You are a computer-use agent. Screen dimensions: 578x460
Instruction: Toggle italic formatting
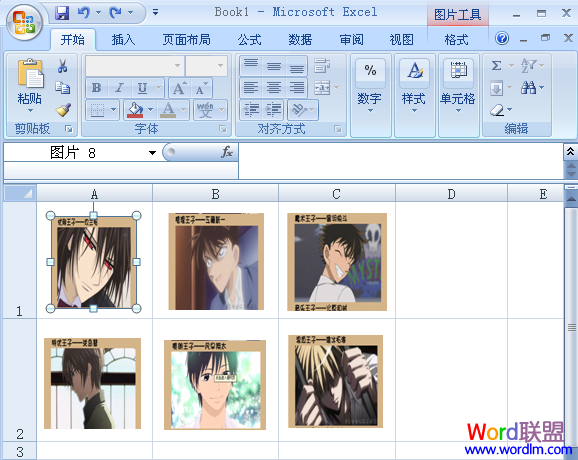[x=119, y=88]
